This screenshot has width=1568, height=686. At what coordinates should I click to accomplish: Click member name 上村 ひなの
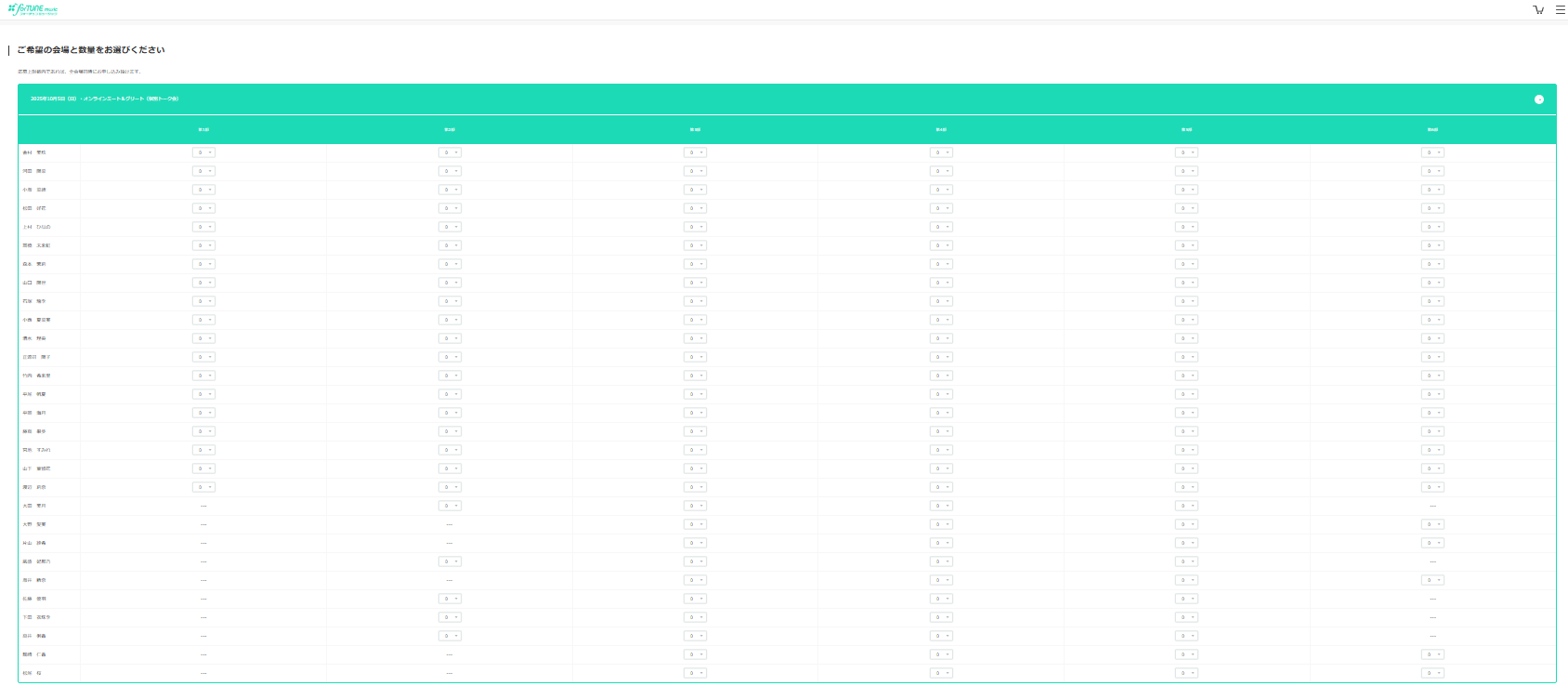pos(37,227)
